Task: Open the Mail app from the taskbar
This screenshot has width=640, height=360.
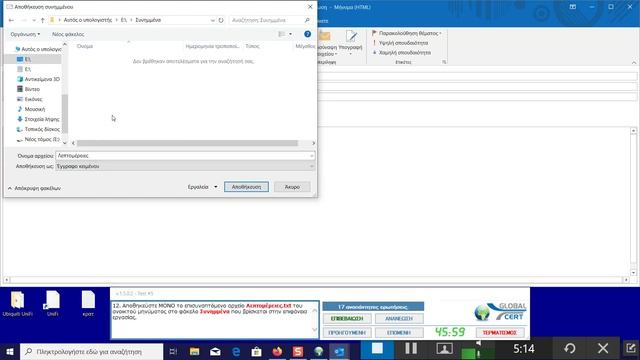Action: pos(215,351)
